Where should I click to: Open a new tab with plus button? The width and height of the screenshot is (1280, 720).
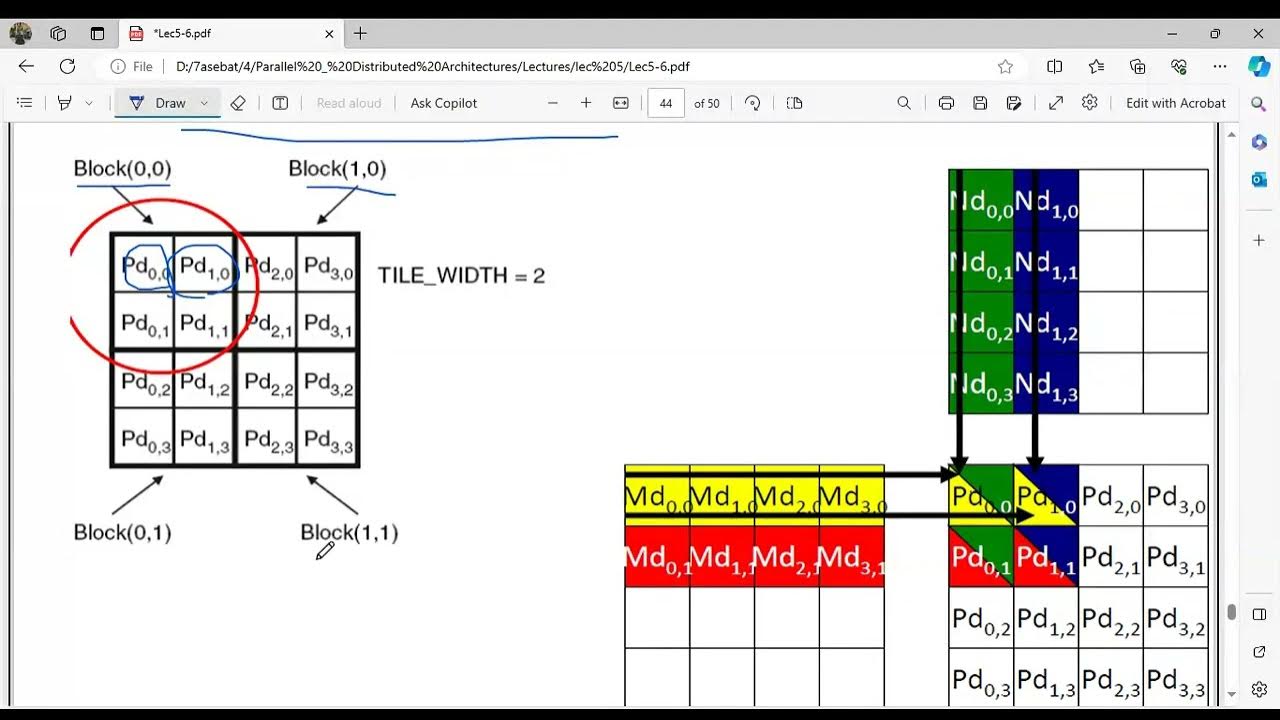tap(360, 33)
